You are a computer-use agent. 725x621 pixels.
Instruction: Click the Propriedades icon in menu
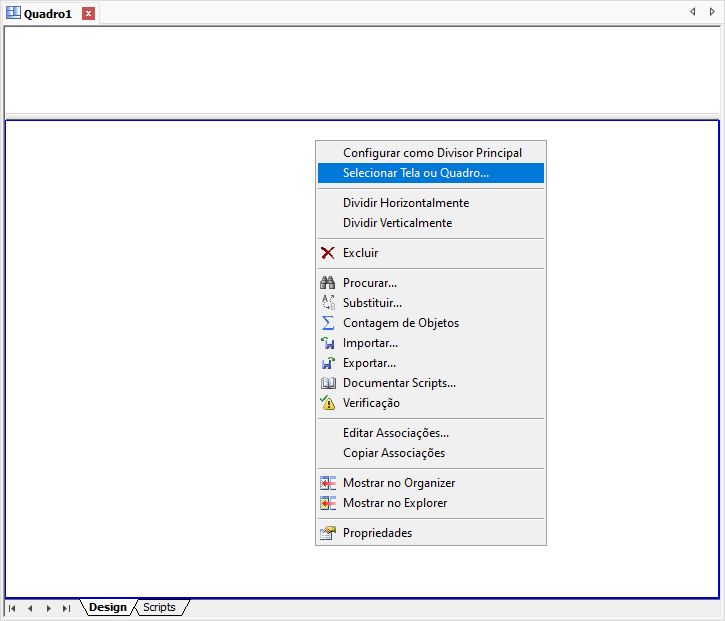point(327,533)
